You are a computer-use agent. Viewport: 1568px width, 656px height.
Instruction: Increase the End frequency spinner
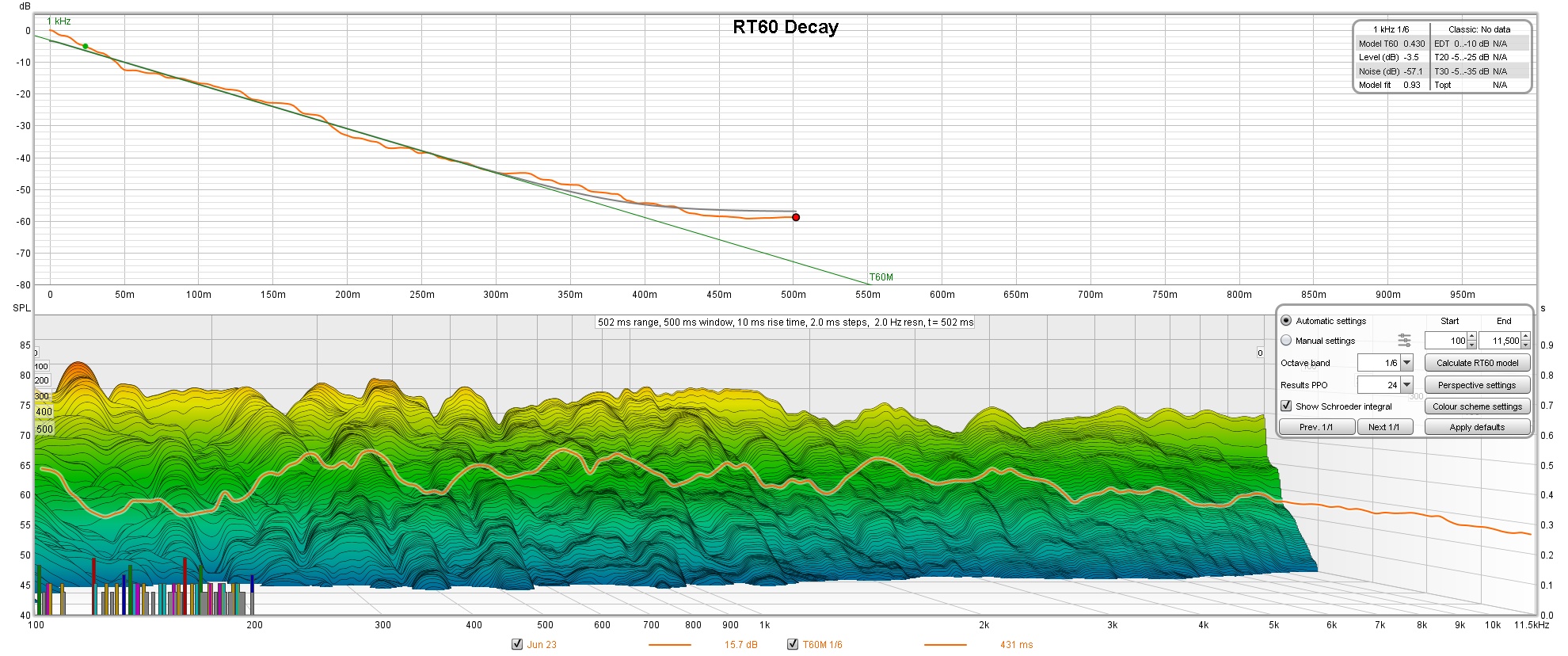[x=1525, y=337]
